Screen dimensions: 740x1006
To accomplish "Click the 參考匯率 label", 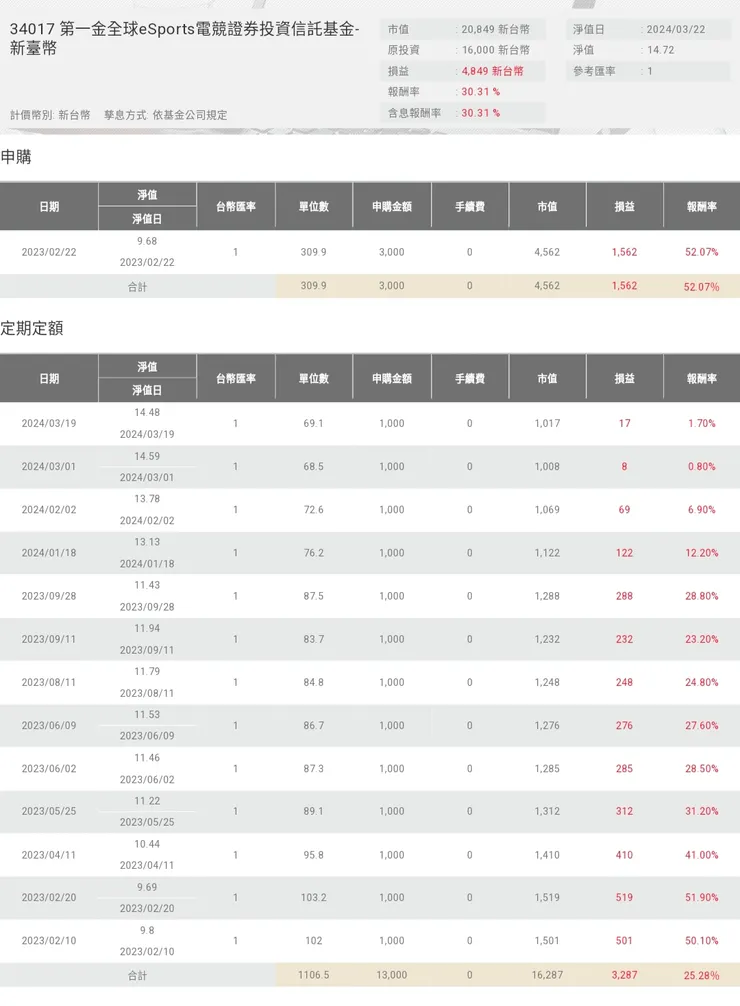I will tap(594, 71).
